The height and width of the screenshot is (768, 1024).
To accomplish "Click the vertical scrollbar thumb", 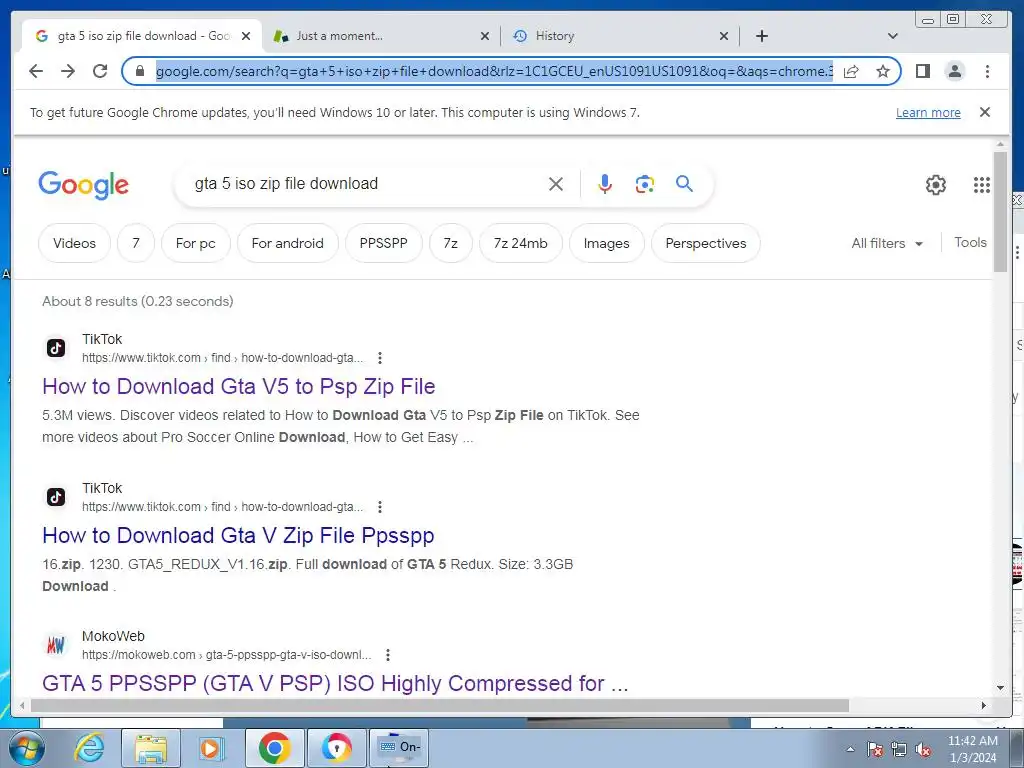I will point(1000,211).
